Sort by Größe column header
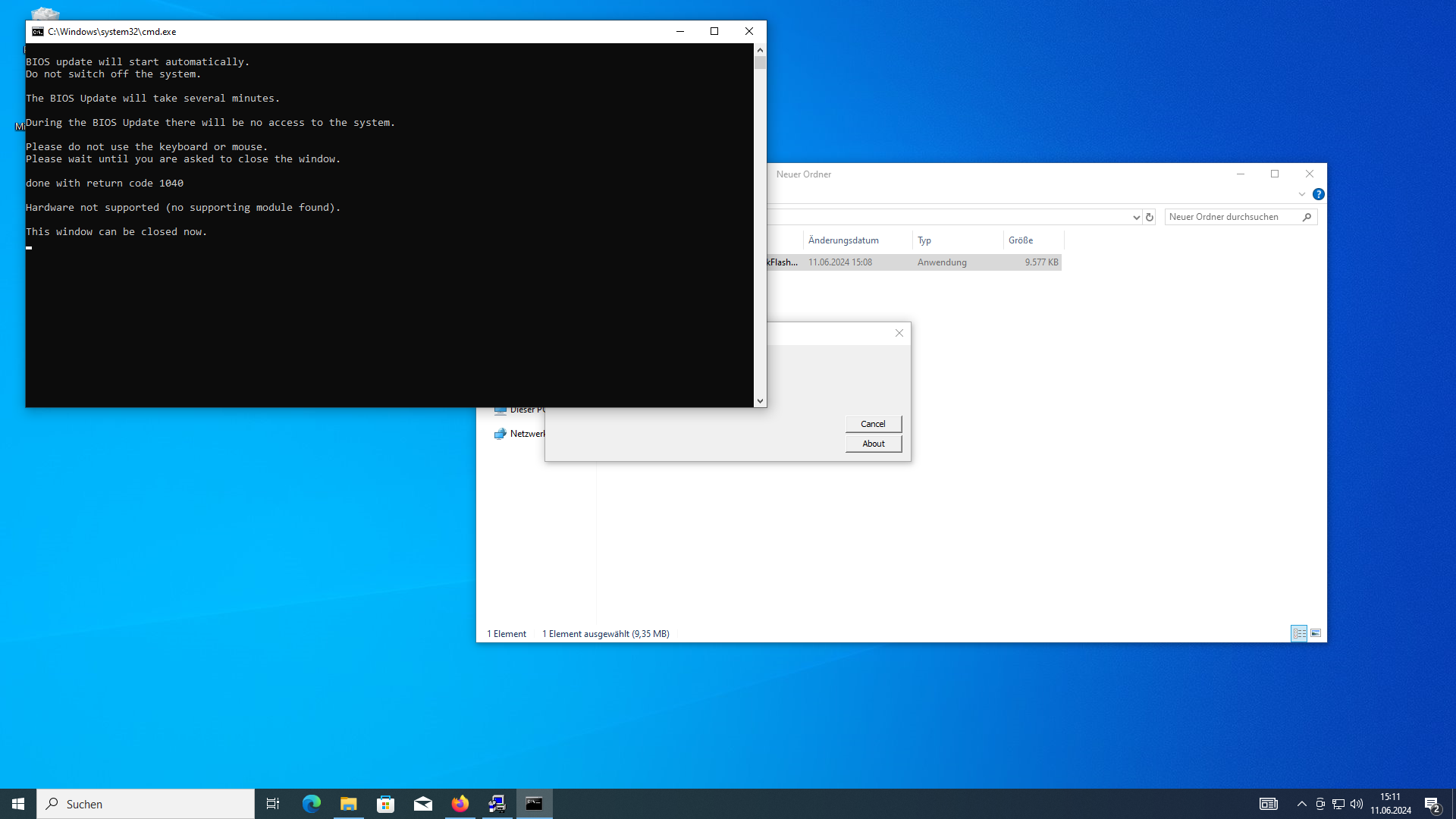This screenshot has height=819, width=1456. click(1021, 240)
